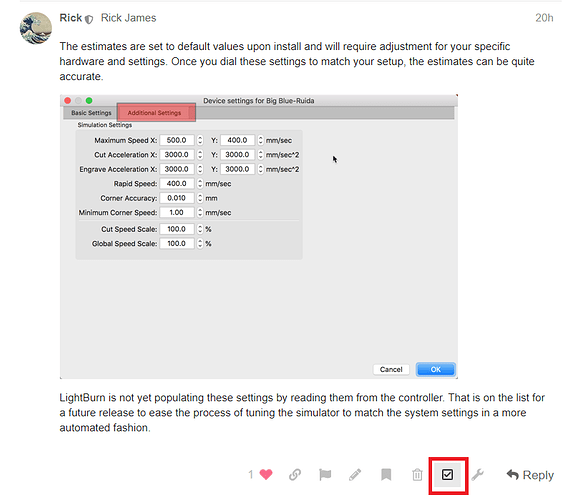Click OK in device settings dialog
The image size is (581, 500).
(436, 370)
